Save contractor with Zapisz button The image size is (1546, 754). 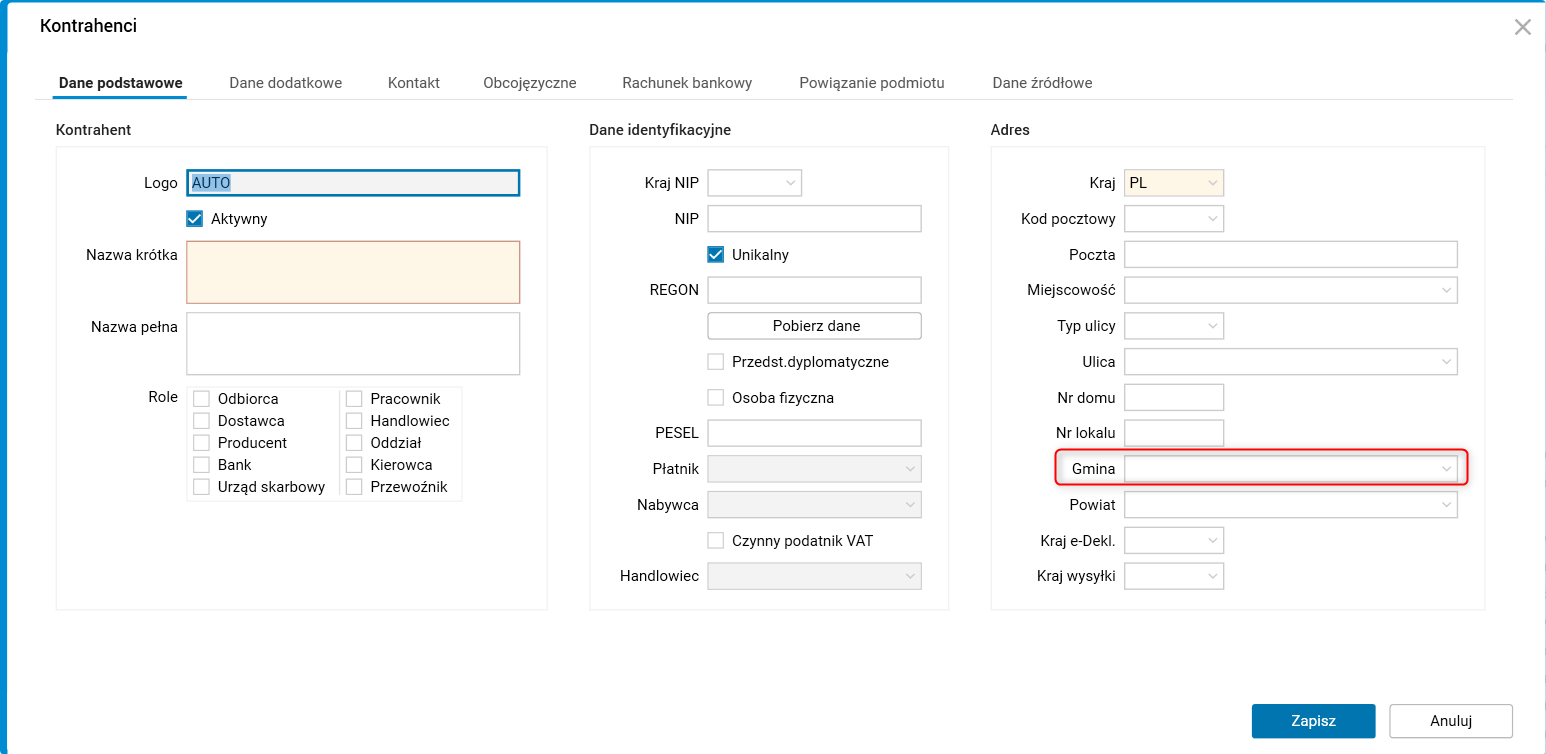[x=1313, y=721]
